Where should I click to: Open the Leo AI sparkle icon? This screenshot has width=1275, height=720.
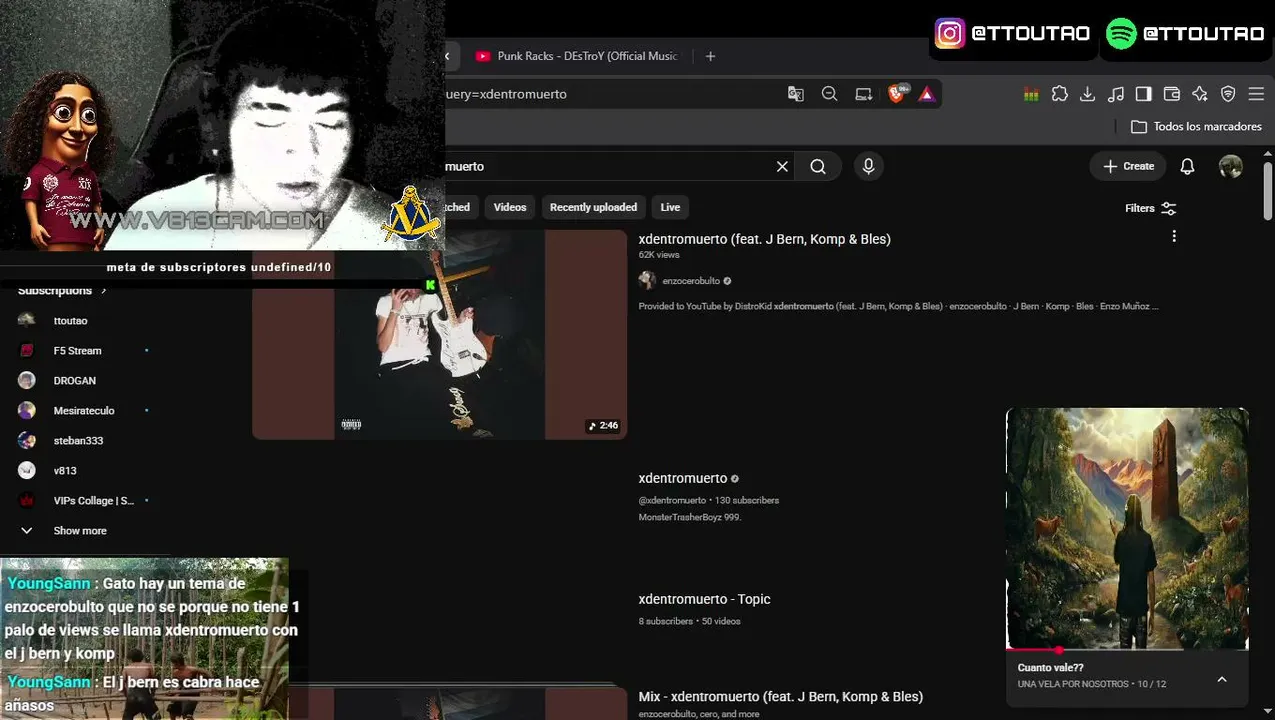tap(1200, 94)
